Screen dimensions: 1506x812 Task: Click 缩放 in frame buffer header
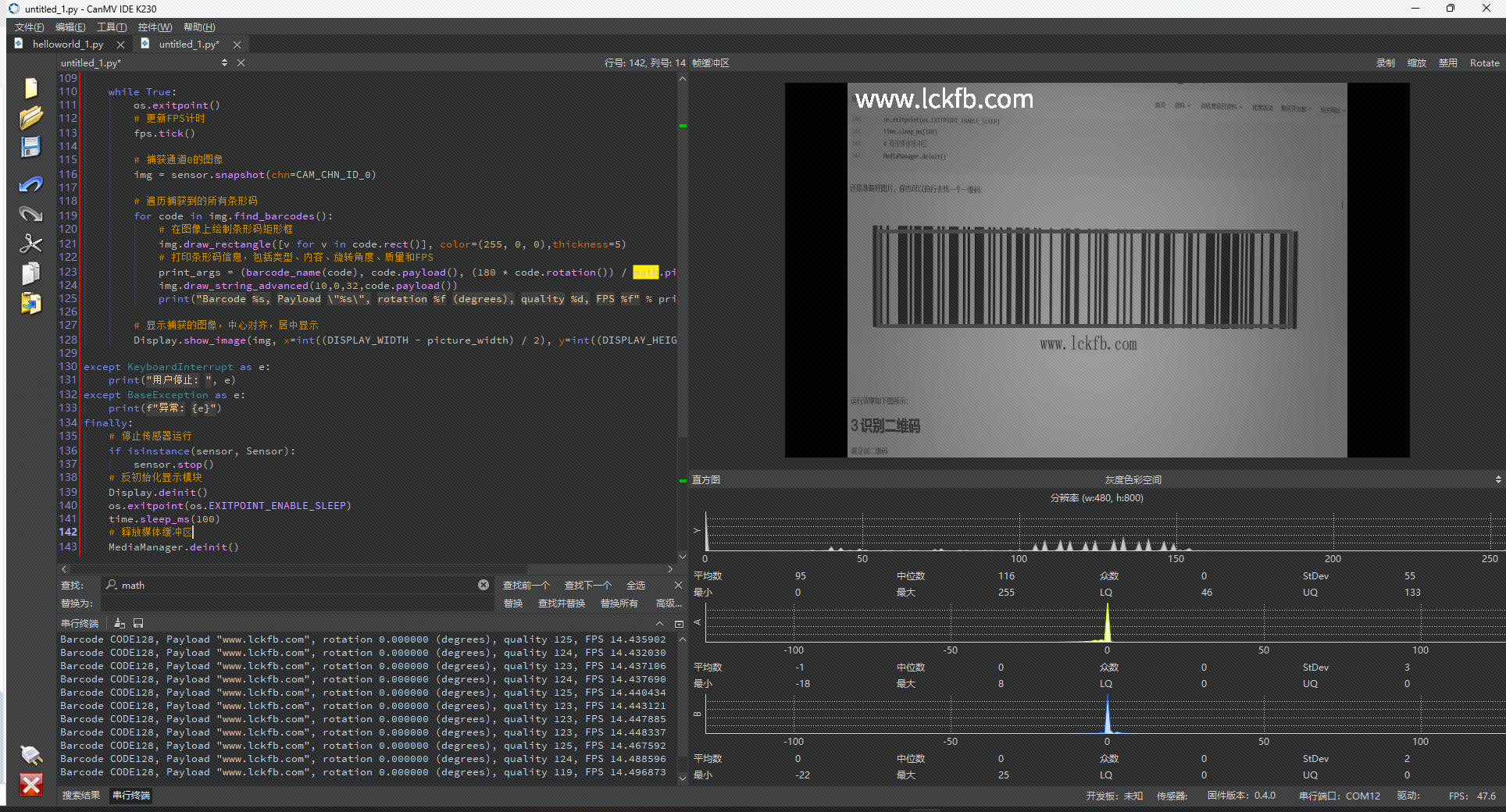tap(1417, 62)
